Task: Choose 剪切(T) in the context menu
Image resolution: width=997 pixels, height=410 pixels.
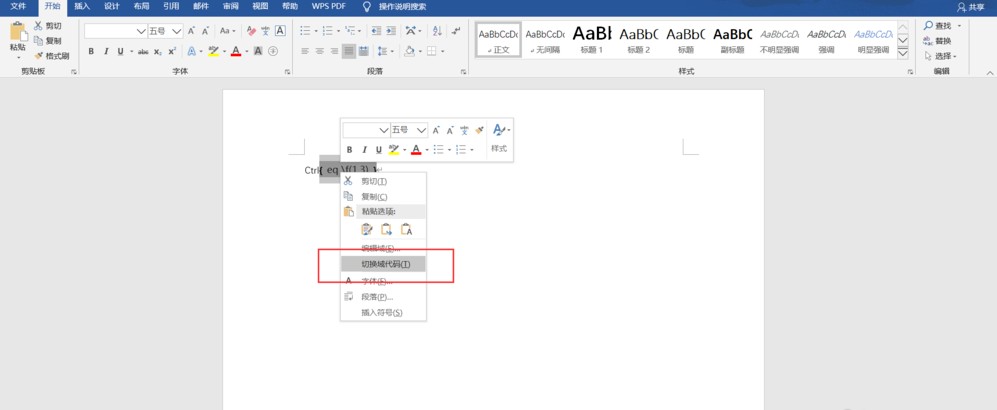Action: 383,181
